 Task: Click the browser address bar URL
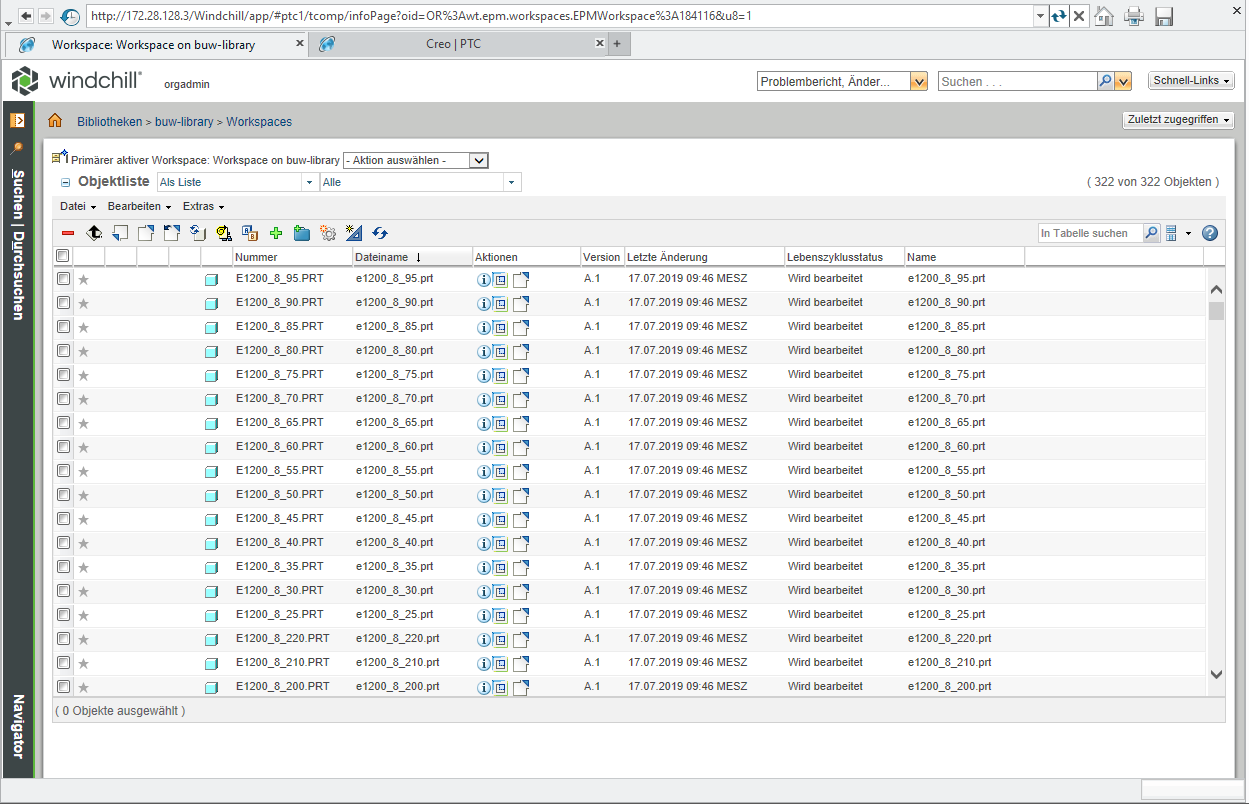click(x=560, y=16)
